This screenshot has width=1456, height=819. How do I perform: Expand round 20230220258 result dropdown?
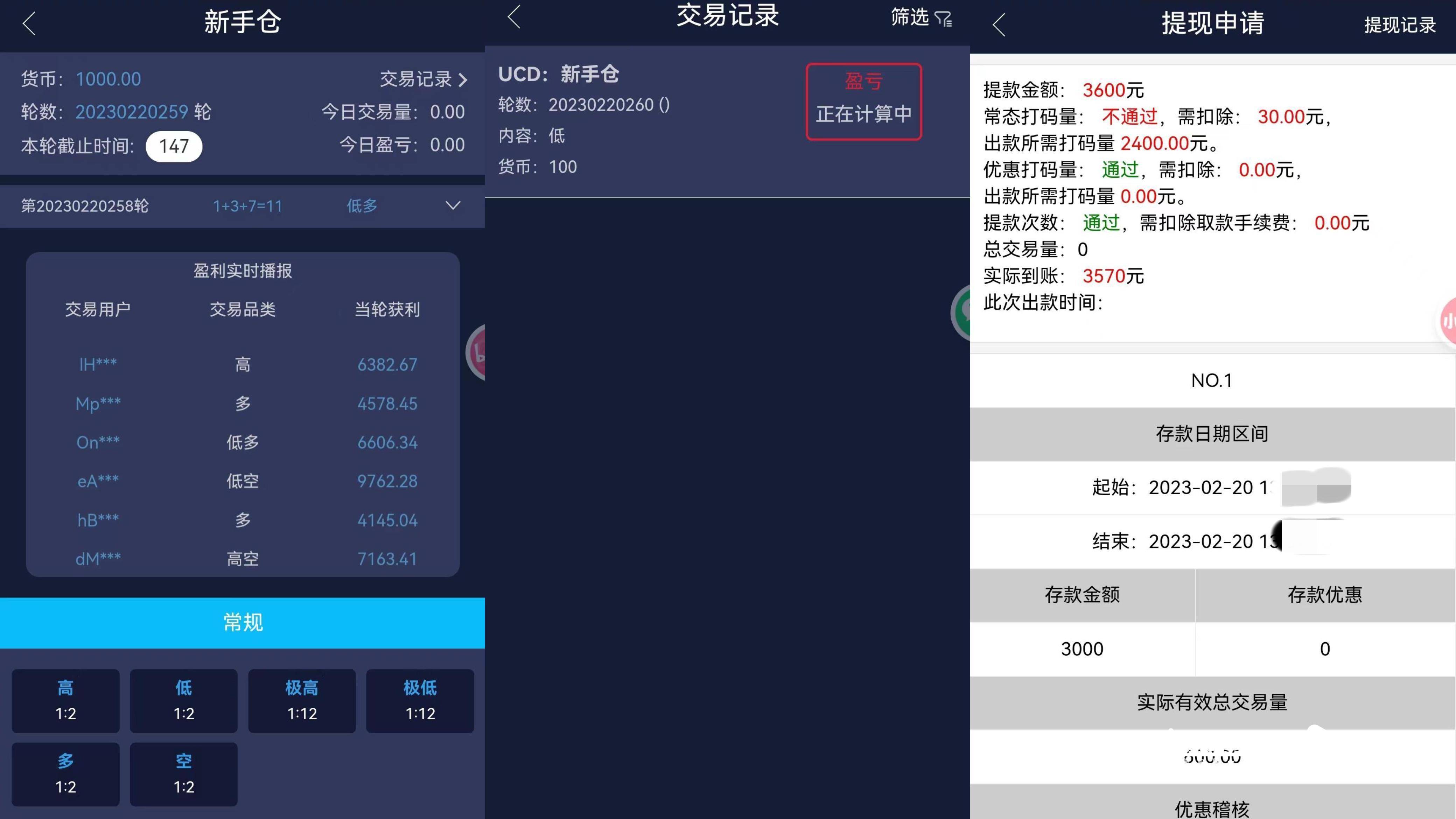453,205
